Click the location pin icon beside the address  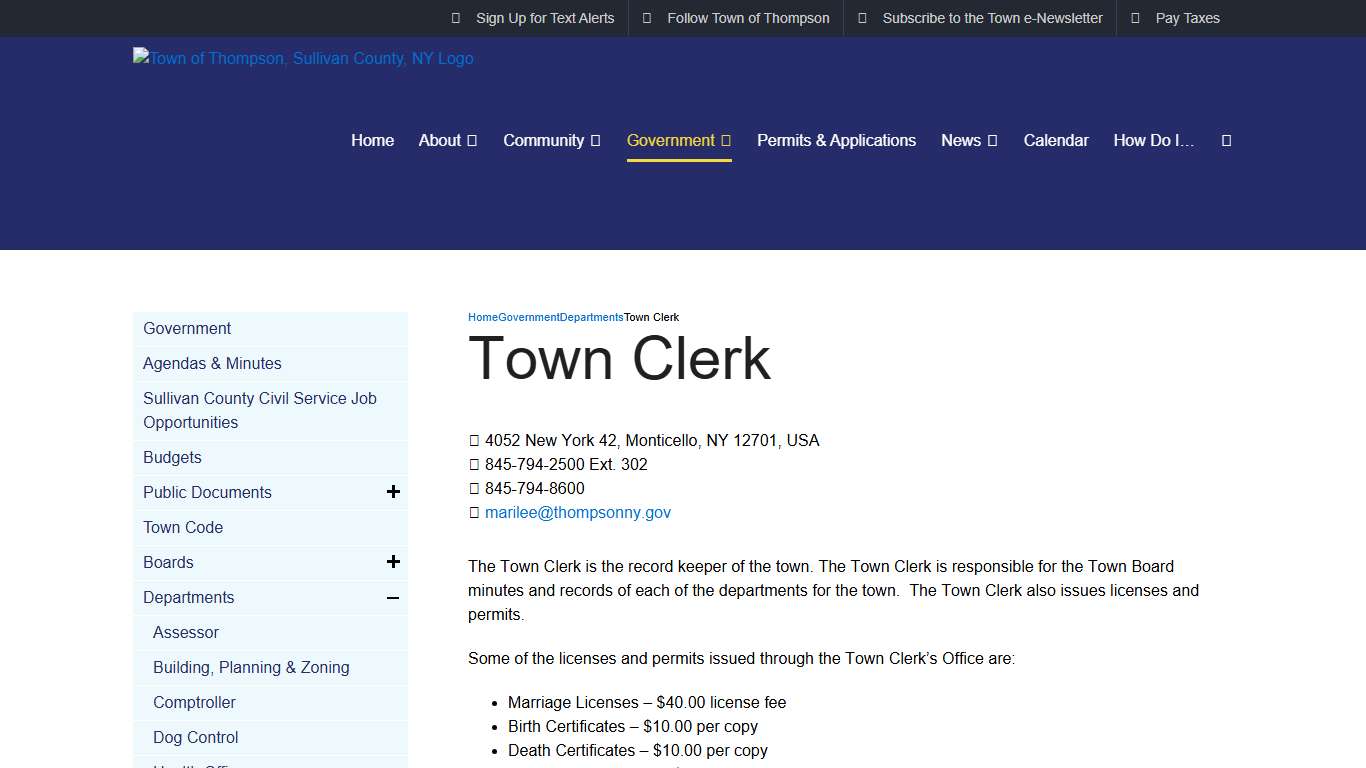point(473,440)
